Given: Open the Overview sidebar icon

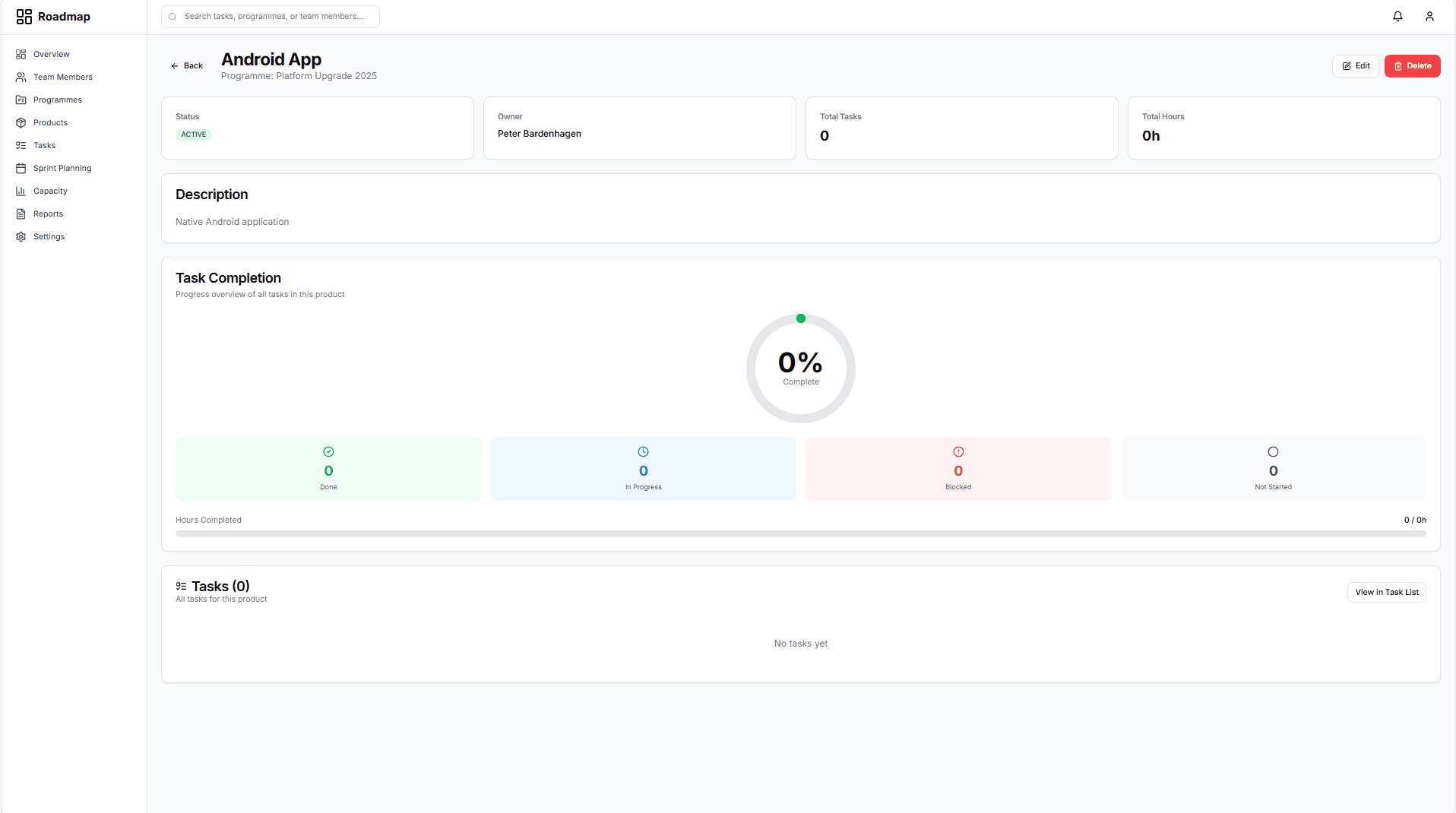Looking at the screenshot, I should pos(20,54).
